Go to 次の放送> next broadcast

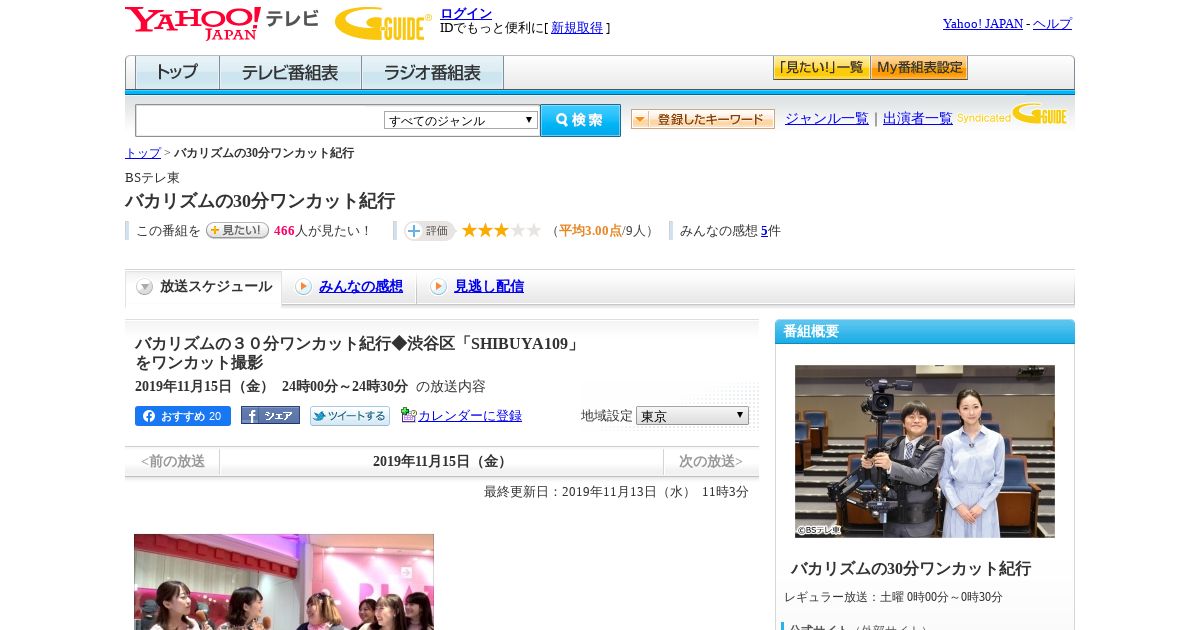point(711,462)
